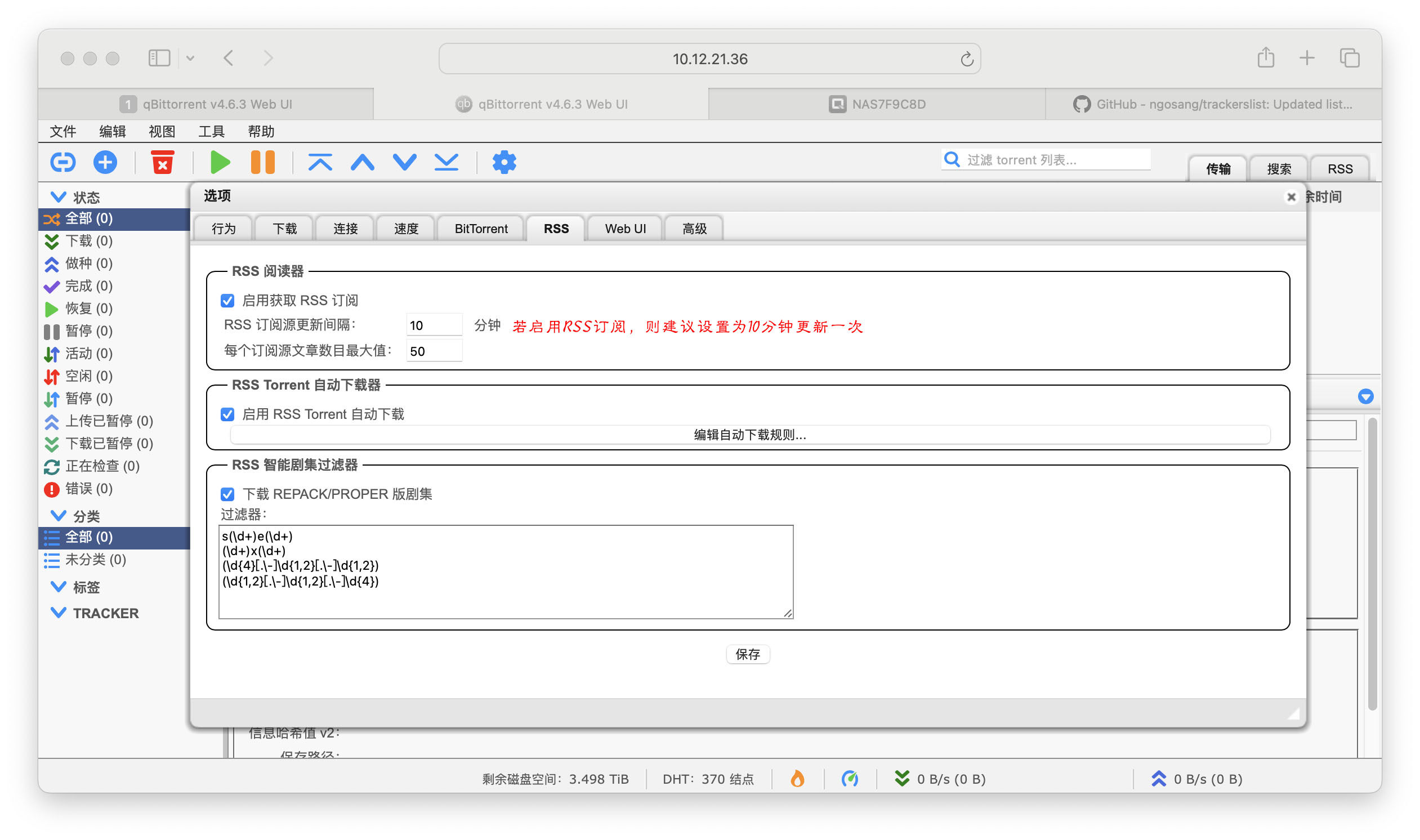Click download speed status in status bar
The image size is (1420, 840).
point(941,779)
